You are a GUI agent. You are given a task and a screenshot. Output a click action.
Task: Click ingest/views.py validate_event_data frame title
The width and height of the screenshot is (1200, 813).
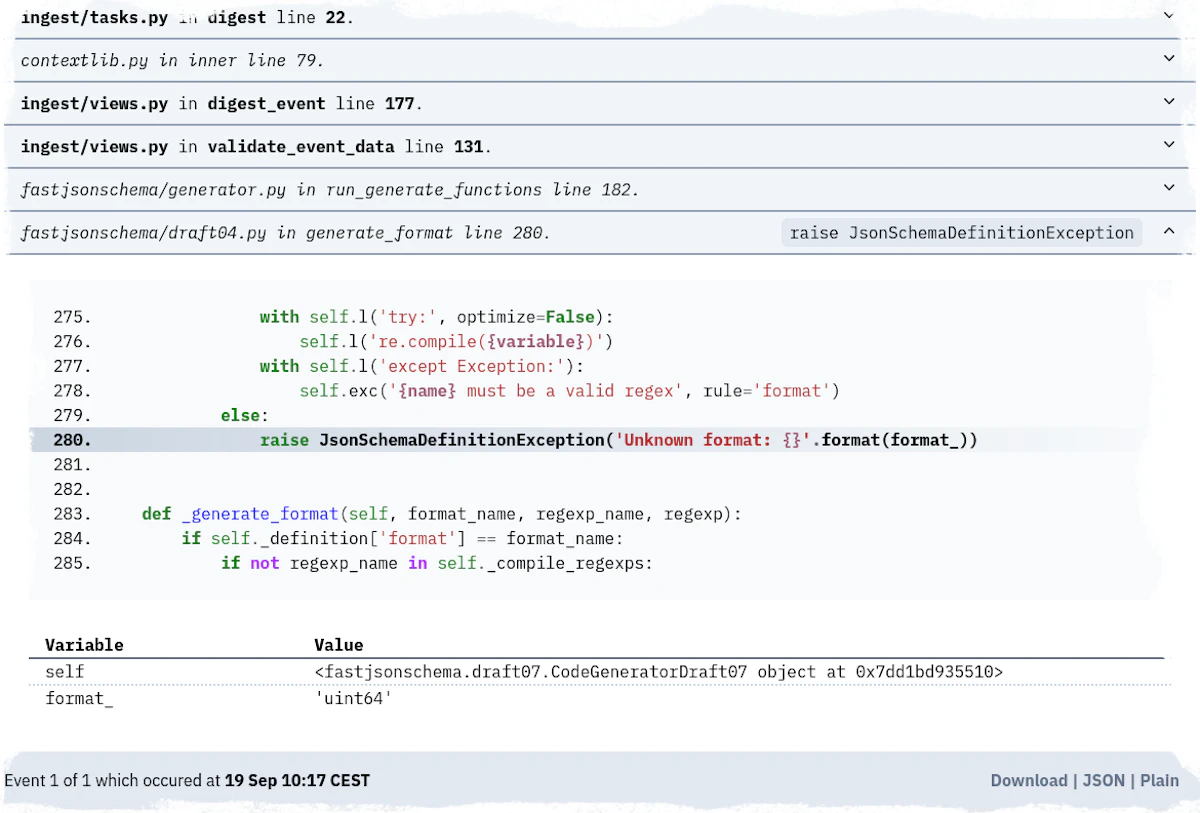(x=256, y=147)
